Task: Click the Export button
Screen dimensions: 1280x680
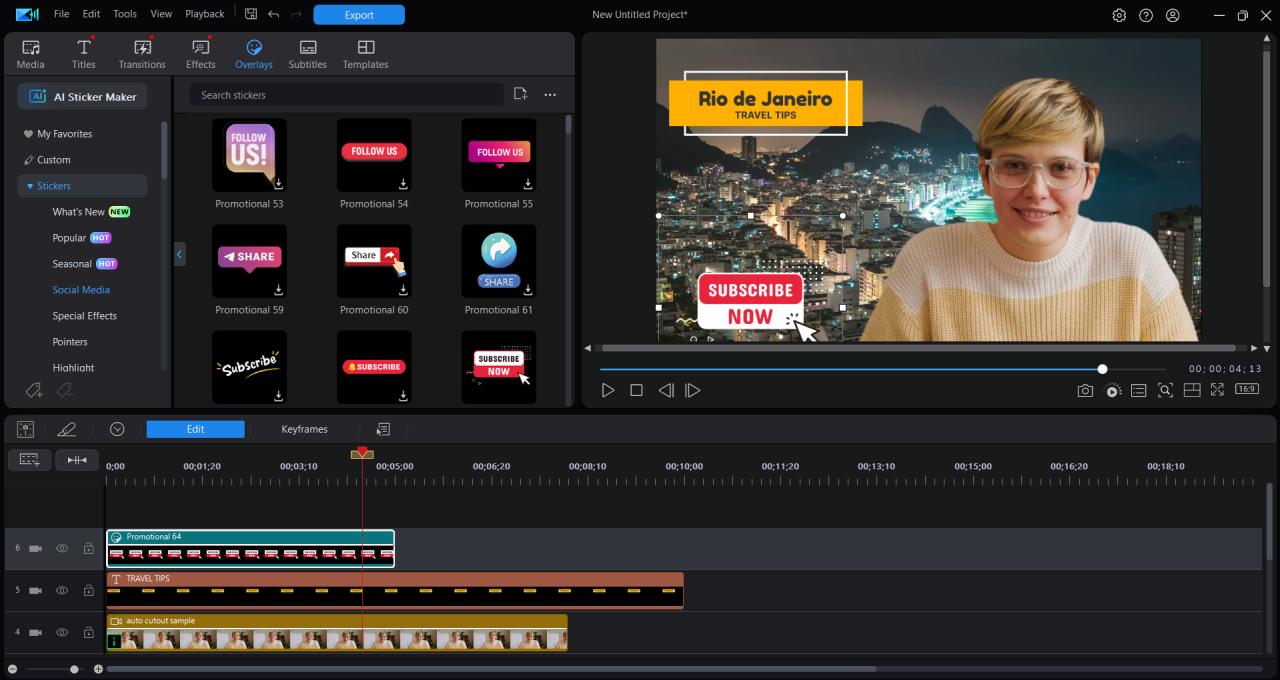Action: (x=358, y=14)
